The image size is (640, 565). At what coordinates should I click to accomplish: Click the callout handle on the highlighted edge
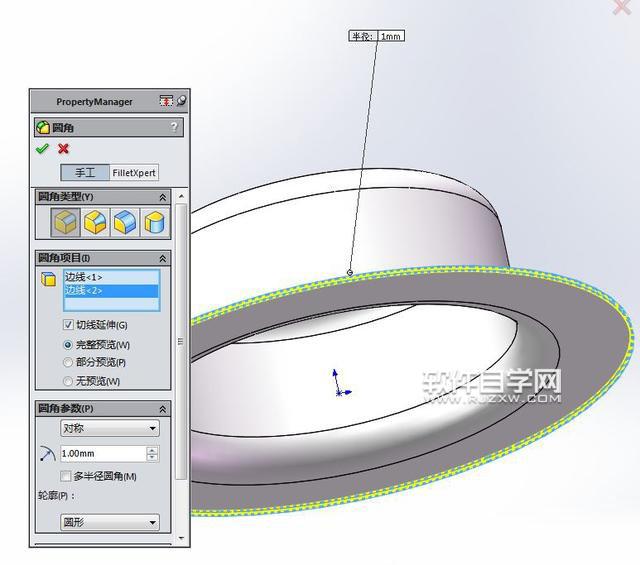[350, 272]
